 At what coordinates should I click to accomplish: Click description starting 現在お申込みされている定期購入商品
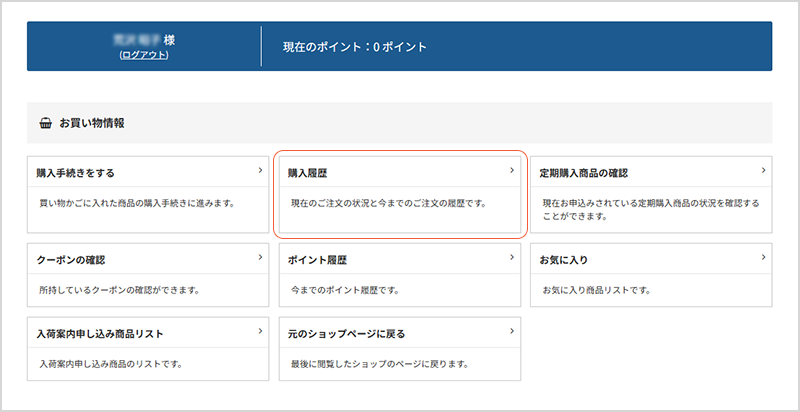(651, 210)
